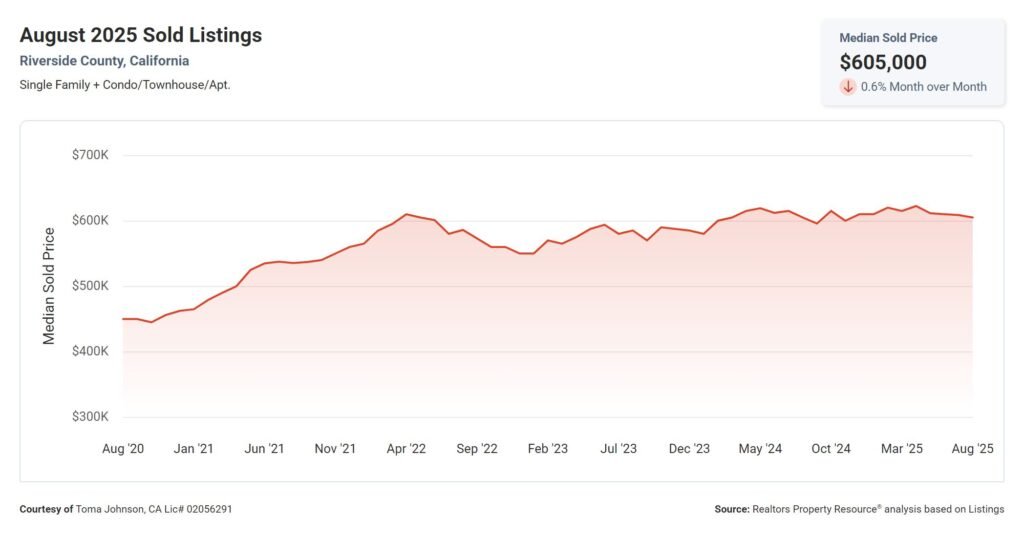Click the $700K y-axis label
Image resolution: width=1024 pixels, height=537 pixels.
point(90,156)
